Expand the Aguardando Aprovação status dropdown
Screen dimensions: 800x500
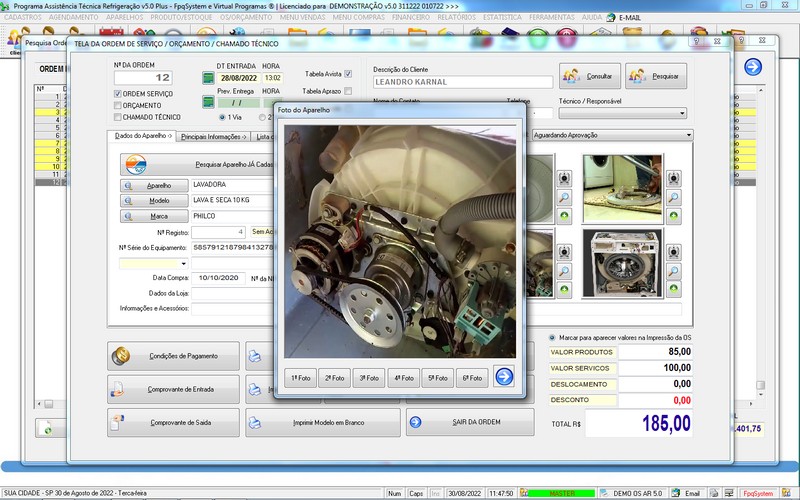click(x=689, y=135)
